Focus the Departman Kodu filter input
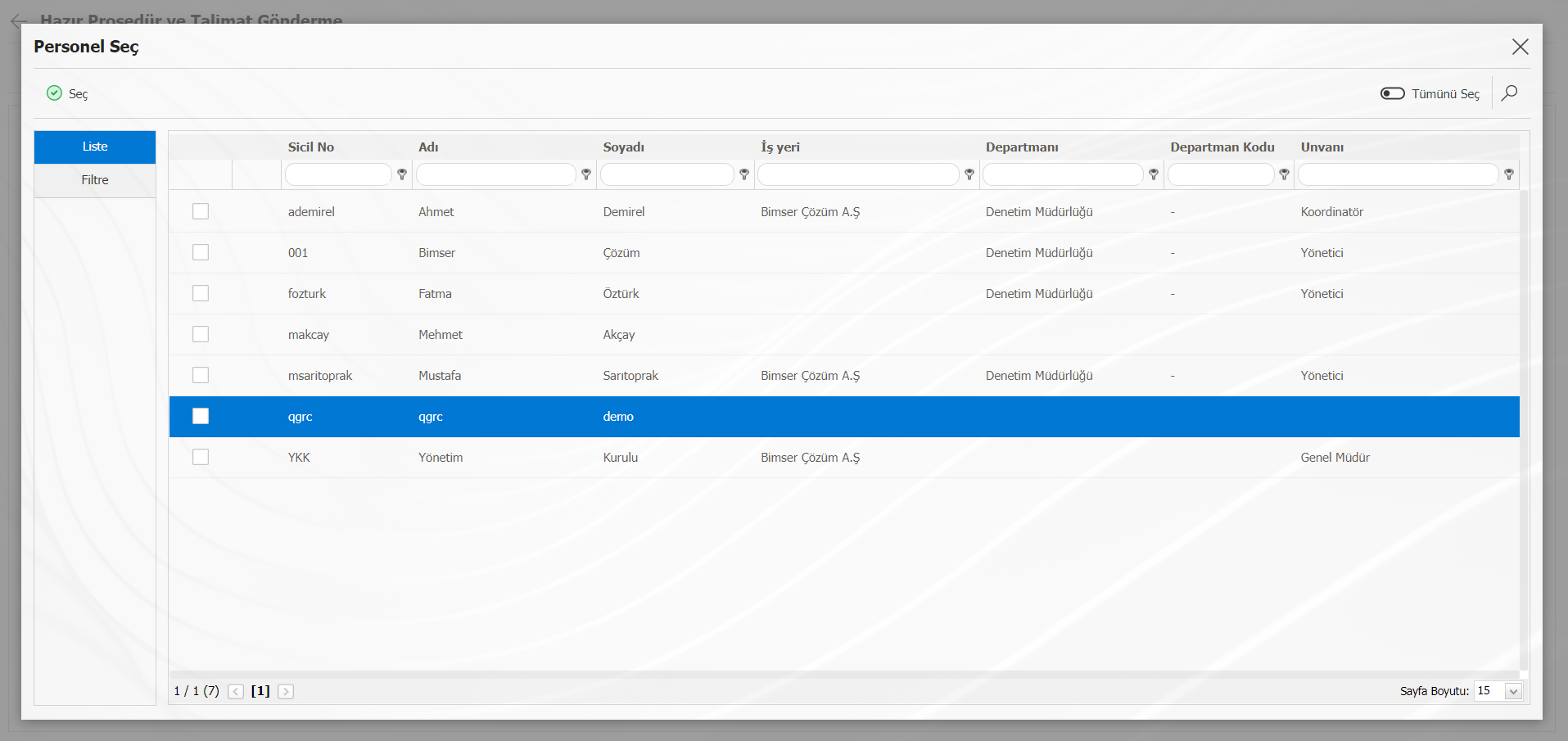 coord(1221,174)
